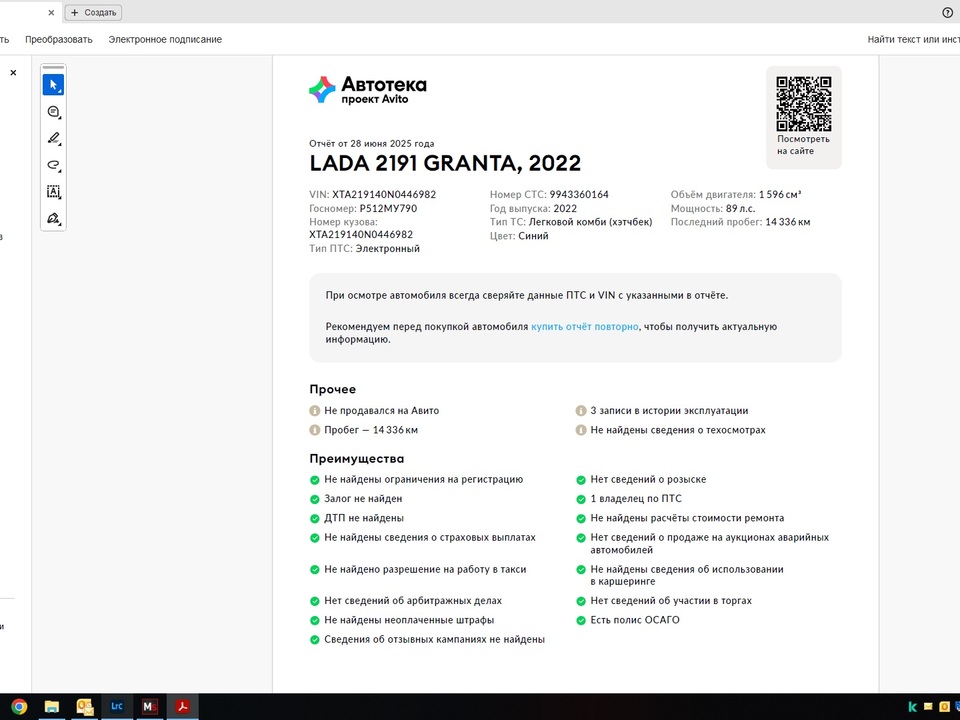Pick the freehand lasso draw tool

53,165
